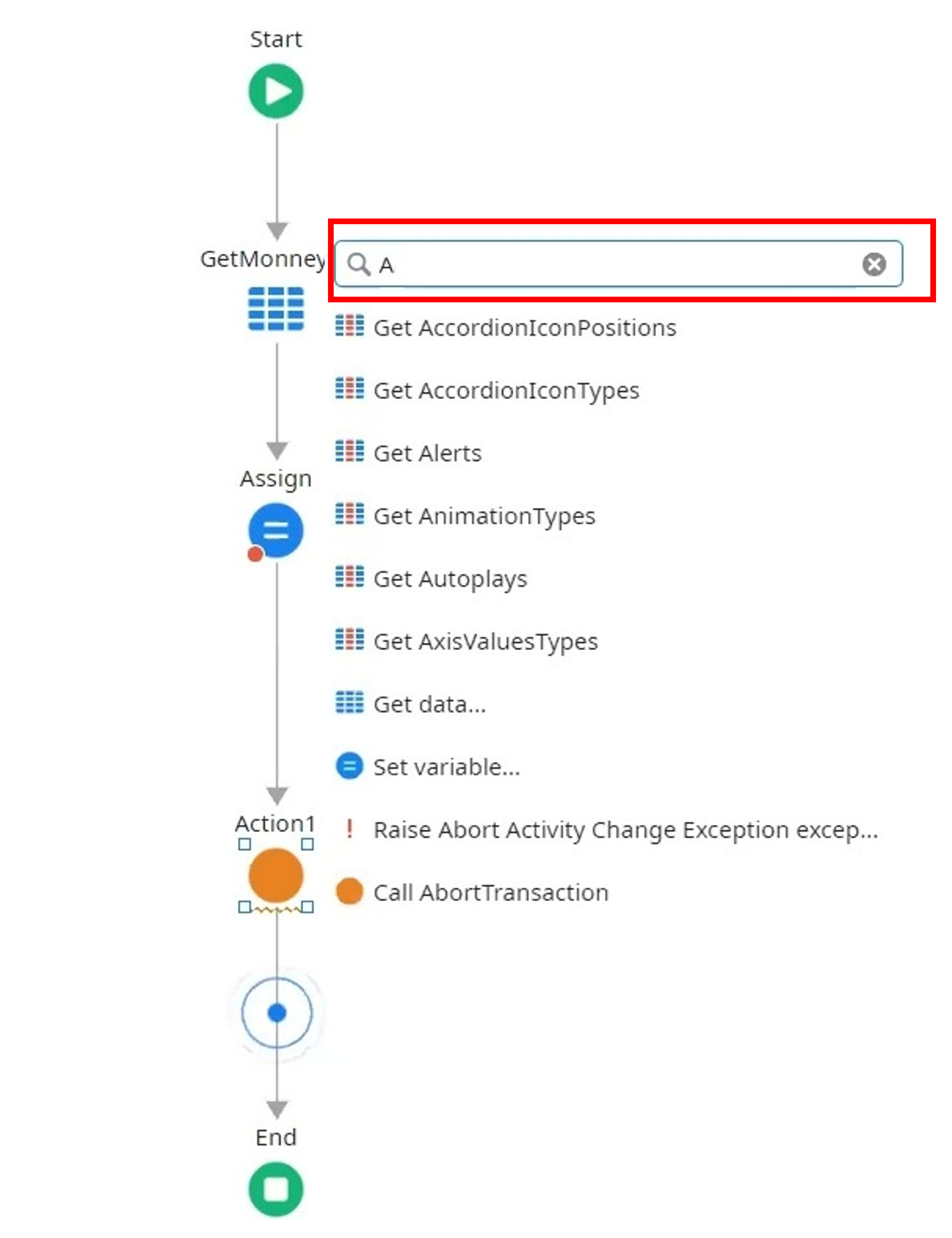Click the magnifier search icon
The width and height of the screenshot is (952, 1238).
pyautogui.click(x=359, y=264)
